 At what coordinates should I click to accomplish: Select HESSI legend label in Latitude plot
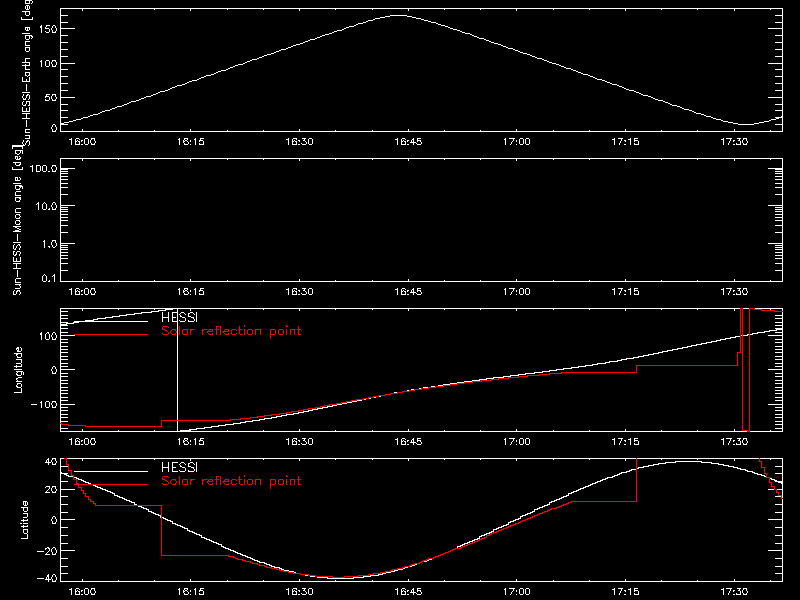click(179, 467)
